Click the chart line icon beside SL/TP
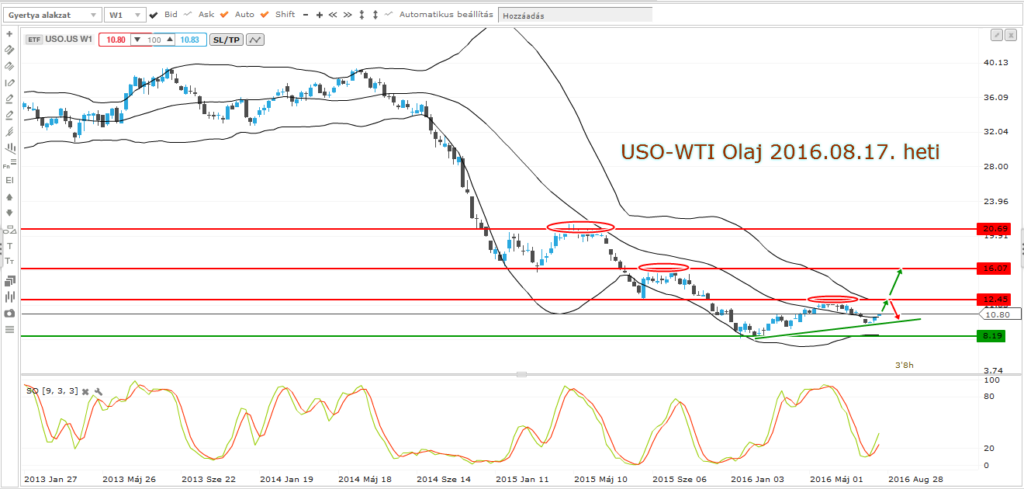This screenshot has height=489, width=1024. pos(255,40)
